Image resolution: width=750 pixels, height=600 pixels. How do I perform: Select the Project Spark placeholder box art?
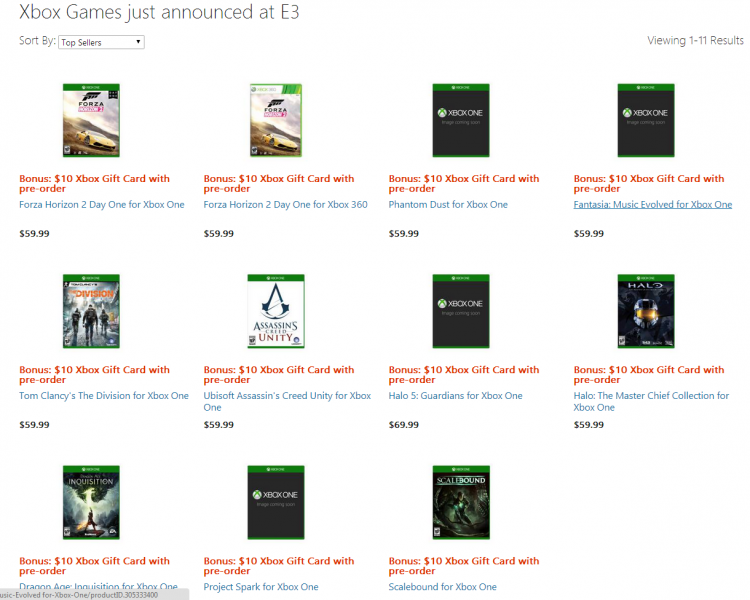[276, 502]
